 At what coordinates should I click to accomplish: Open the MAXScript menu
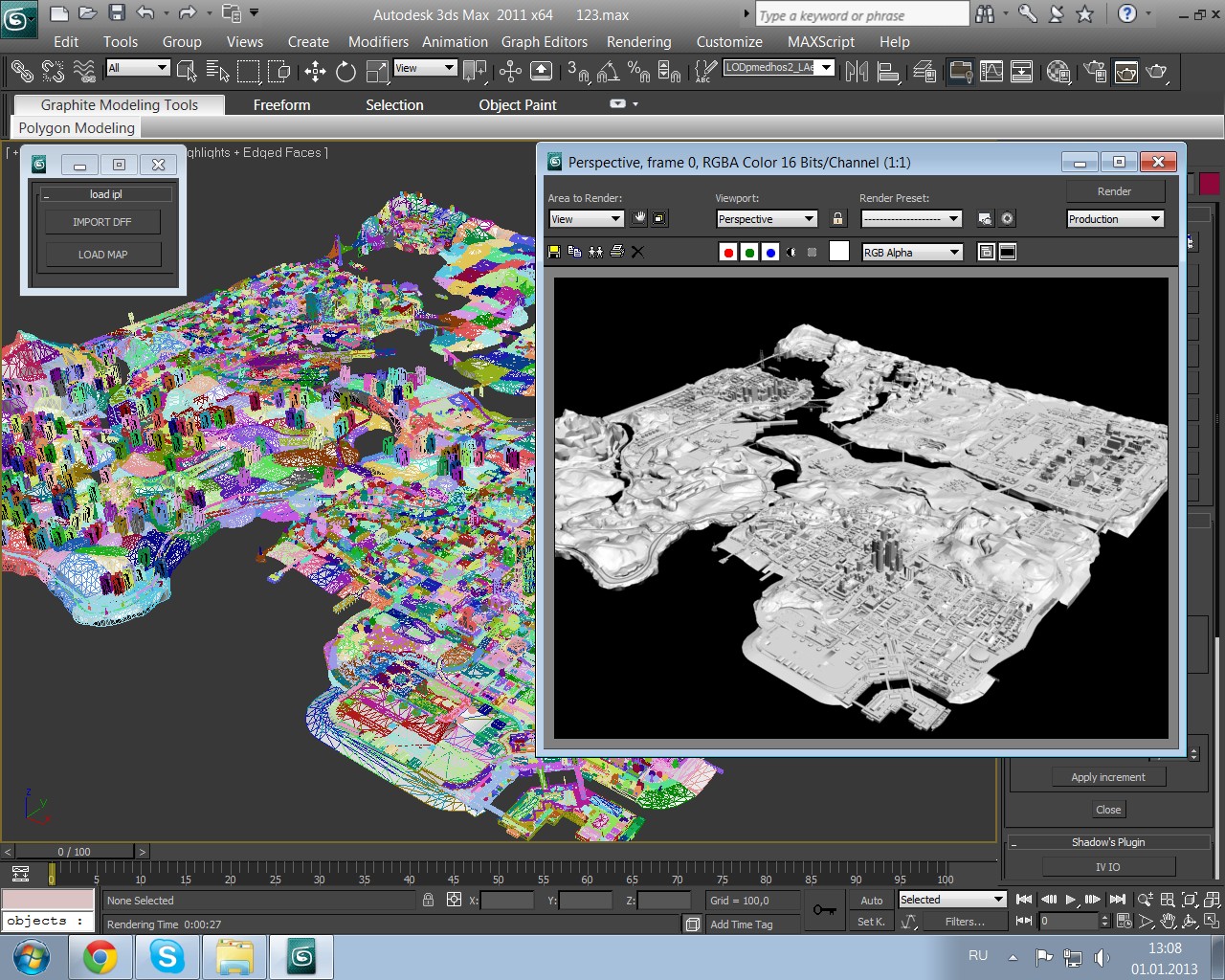[821, 41]
